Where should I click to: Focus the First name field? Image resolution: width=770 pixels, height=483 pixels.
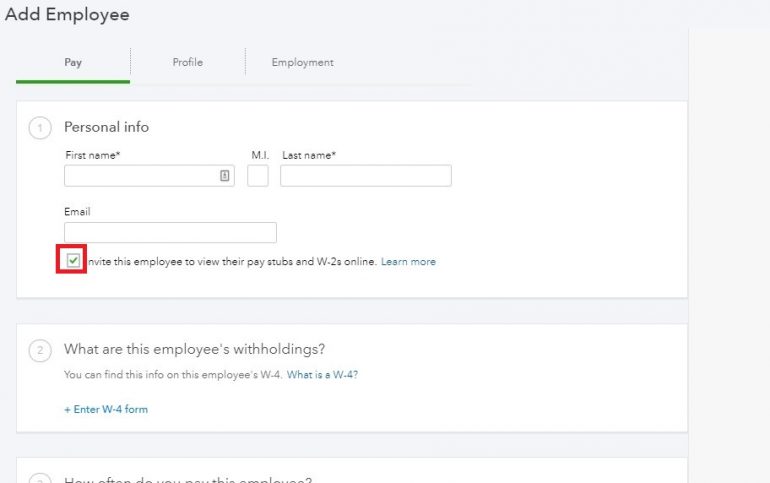tap(140, 176)
